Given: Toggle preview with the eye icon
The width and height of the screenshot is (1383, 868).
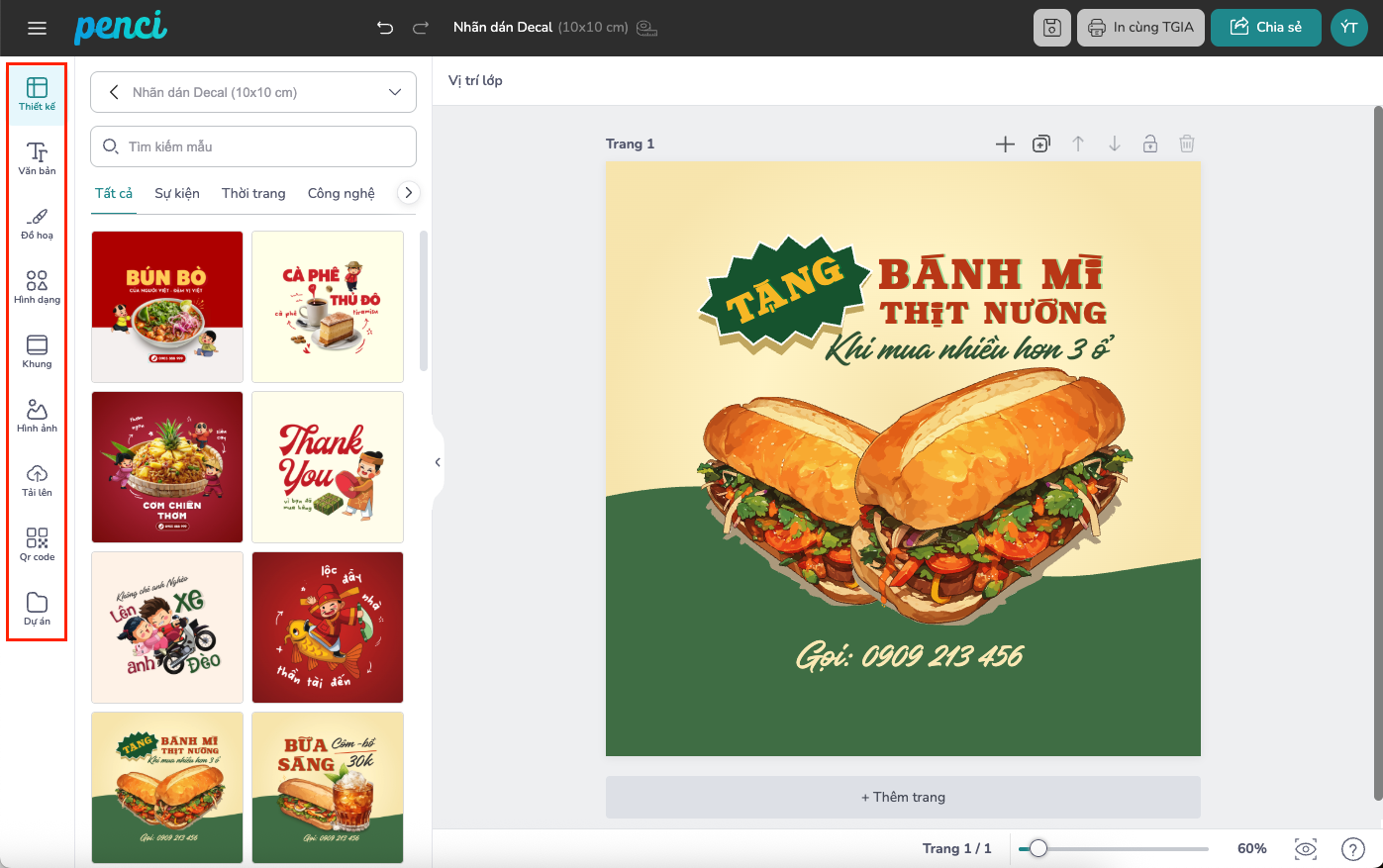Looking at the screenshot, I should pyautogui.click(x=1306, y=848).
